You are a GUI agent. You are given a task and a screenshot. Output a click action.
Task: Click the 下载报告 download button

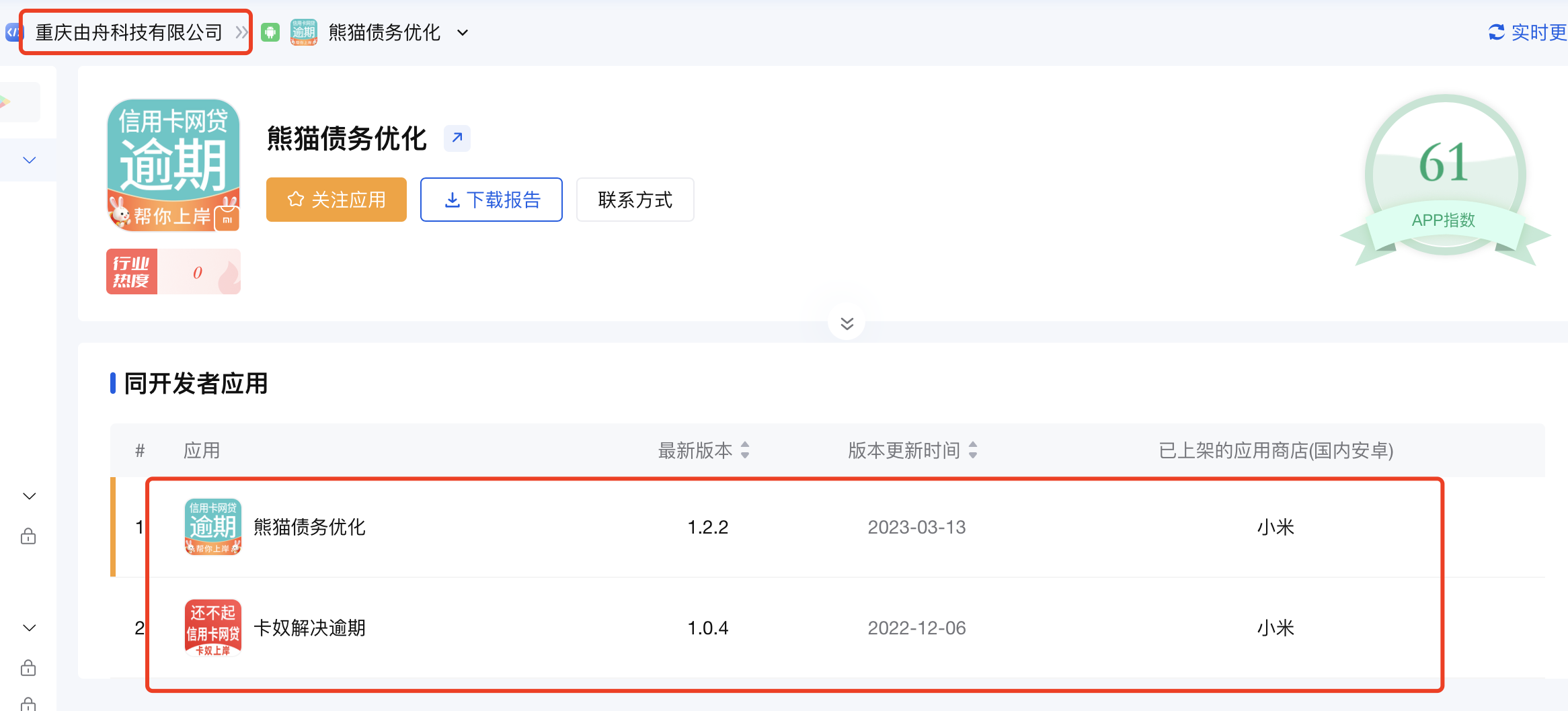(x=492, y=200)
